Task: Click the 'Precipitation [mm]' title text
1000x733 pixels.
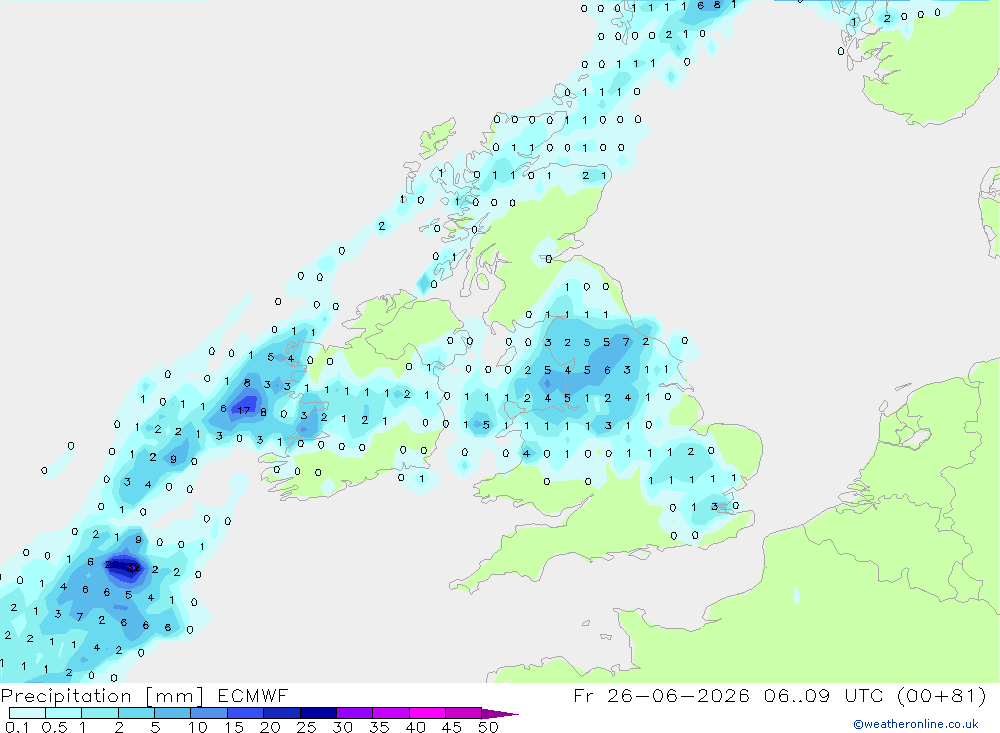Action: (x=102, y=696)
